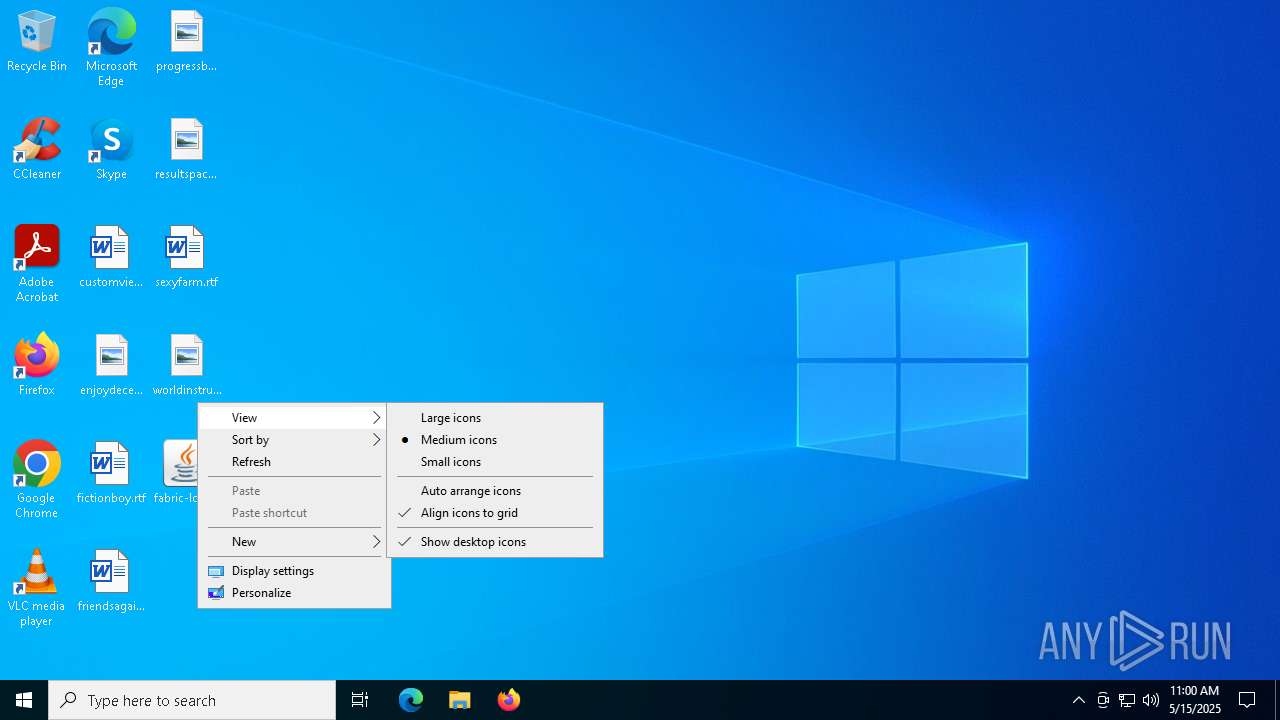Select the customvie... Word document icon
Image resolution: width=1280 pixels, height=720 pixels.
pyautogui.click(x=111, y=258)
